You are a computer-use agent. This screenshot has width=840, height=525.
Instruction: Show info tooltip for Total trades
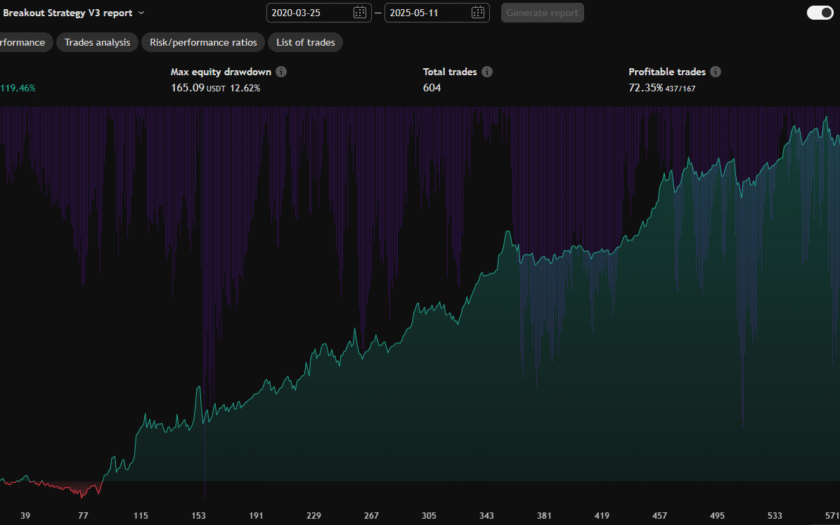pos(487,72)
